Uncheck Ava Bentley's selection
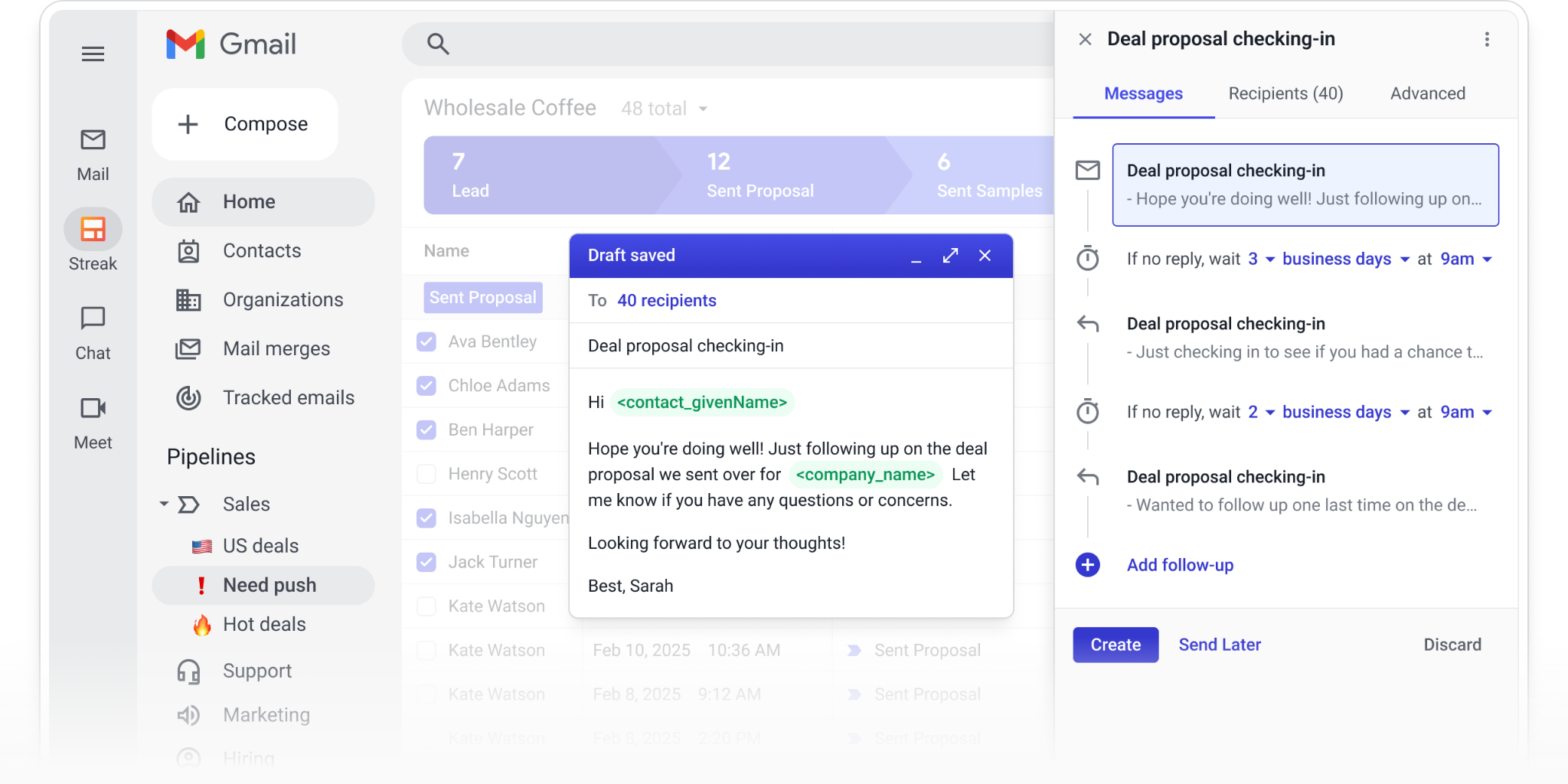 click(426, 341)
